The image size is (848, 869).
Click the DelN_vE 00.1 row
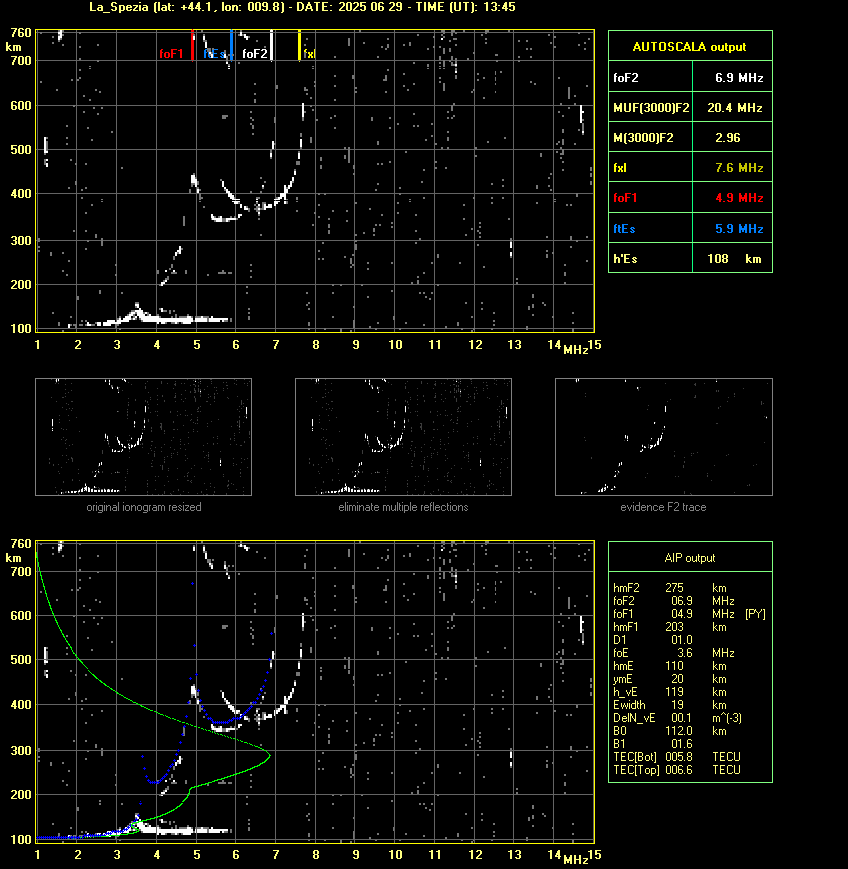click(677, 718)
